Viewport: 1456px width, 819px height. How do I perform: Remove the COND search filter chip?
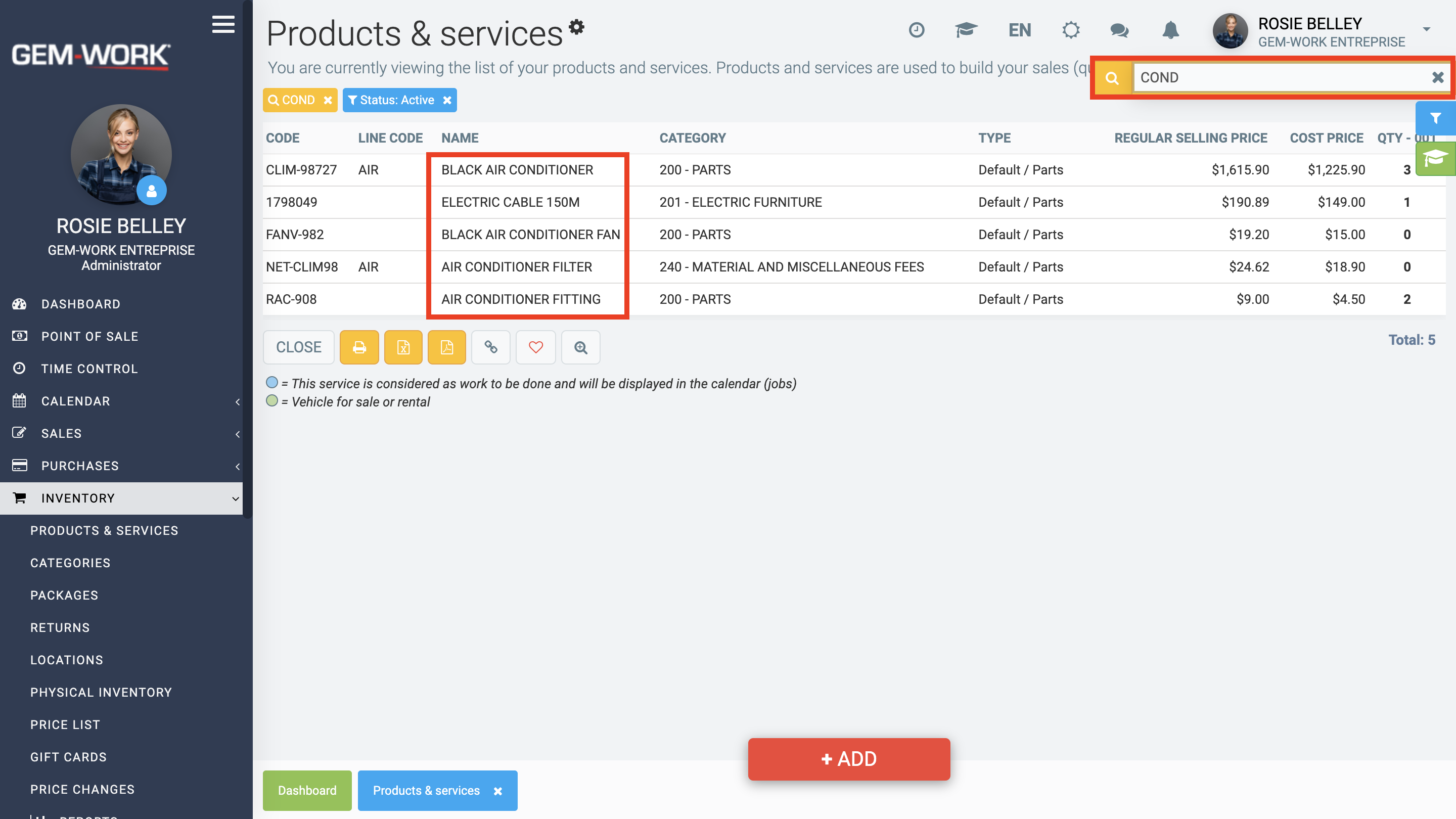[328, 100]
